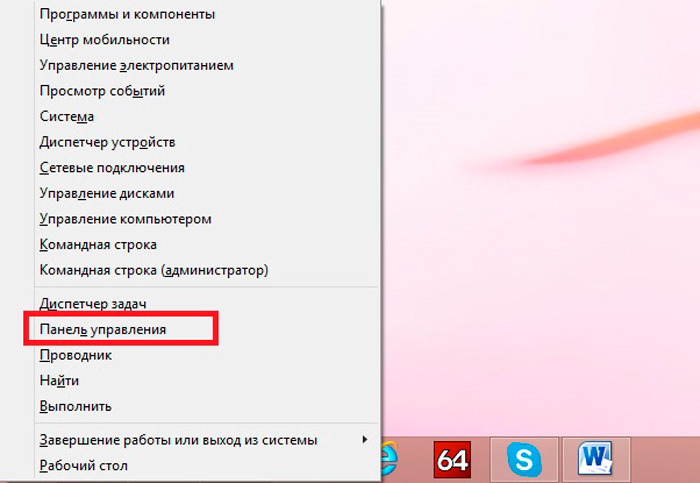The image size is (700, 483).
Task: Open Командная строка (администратор)
Action: pos(154,270)
